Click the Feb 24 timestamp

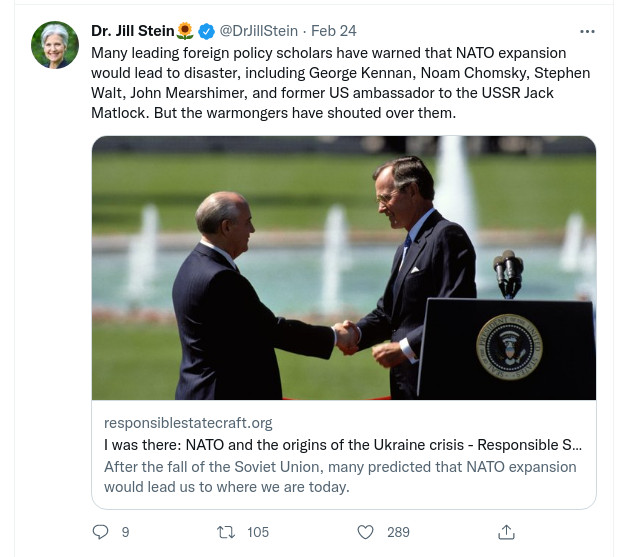[334, 31]
